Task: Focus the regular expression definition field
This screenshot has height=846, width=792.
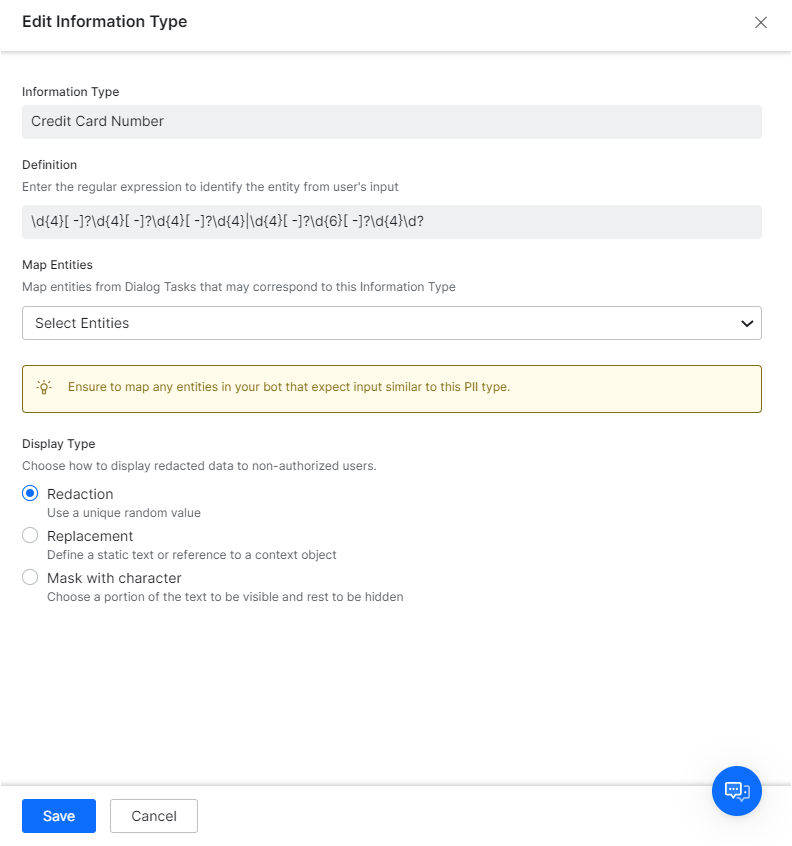Action: click(392, 222)
